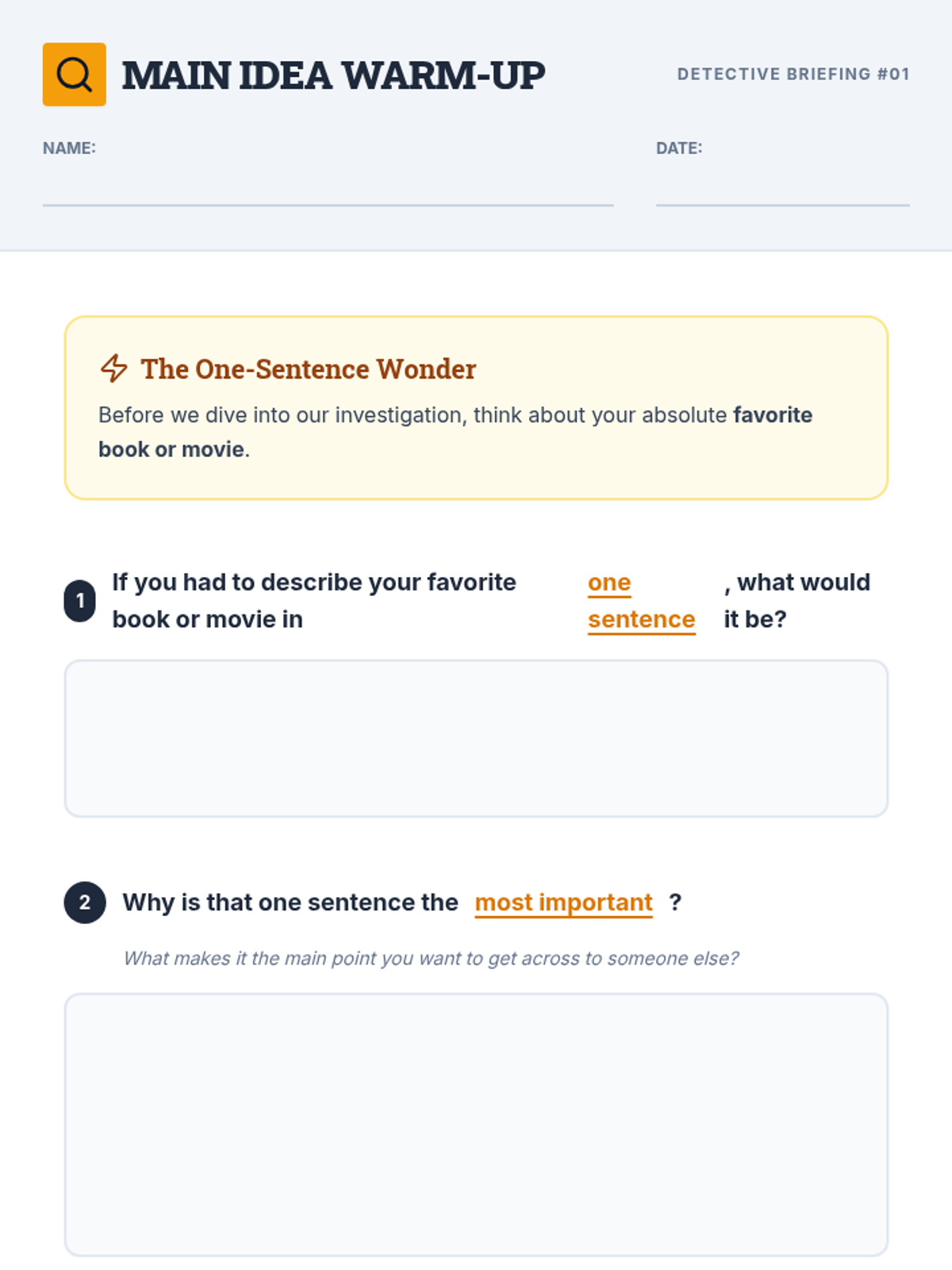Click the underlined "one sentence" link
952x1270 pixels.
(641, 601)
